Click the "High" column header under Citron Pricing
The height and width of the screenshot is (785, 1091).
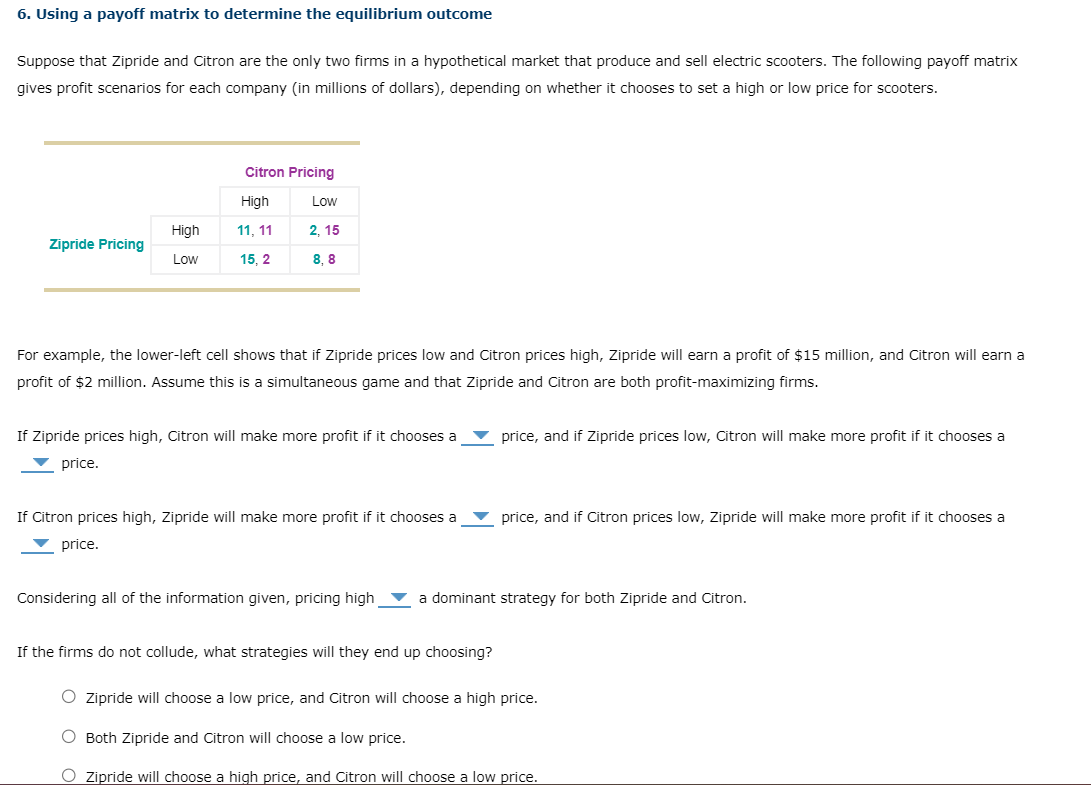pyautogui.click(x=254, y=201)
